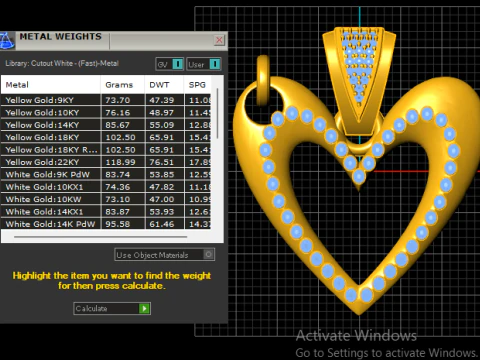Click the 55.09 DWT value
The width and height of the screenshot is (480, 360).
click(161, 125)
